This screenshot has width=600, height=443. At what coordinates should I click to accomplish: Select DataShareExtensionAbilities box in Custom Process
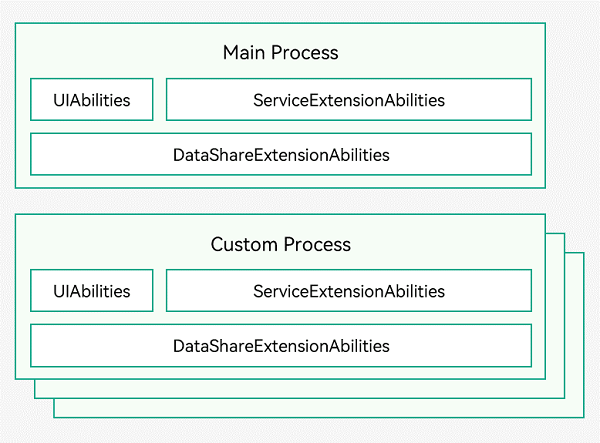click(281, 345)
